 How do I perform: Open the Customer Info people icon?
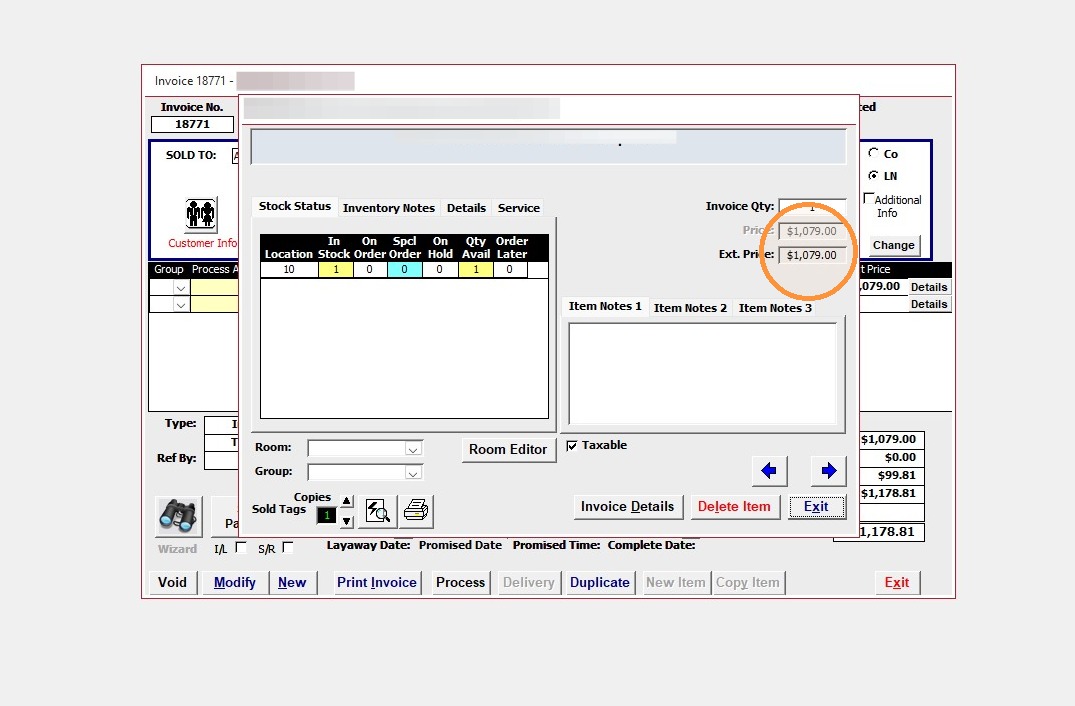[201, 215]
